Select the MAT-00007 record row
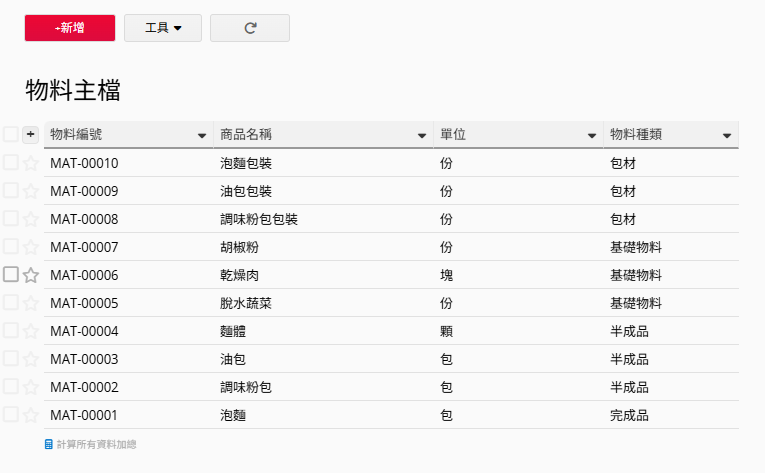Image resolution: width=765 pixels, height=473 pixels. [84, 247]
